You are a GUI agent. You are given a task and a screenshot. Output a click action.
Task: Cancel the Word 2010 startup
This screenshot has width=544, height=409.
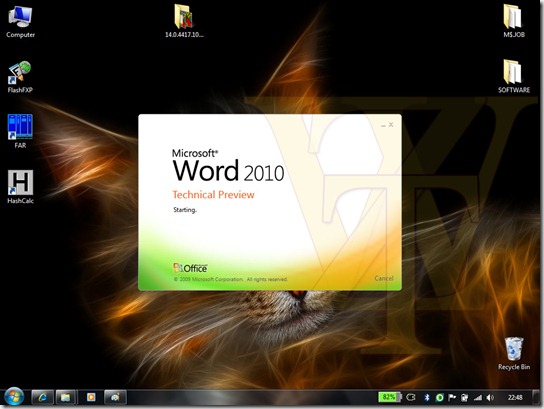click(x=384, y=278)
